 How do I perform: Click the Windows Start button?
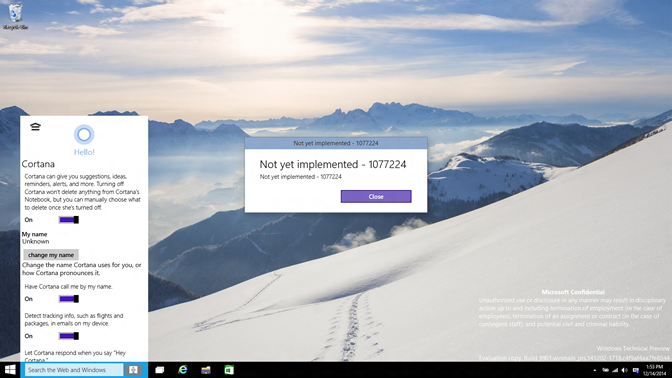tap(10, 370)
